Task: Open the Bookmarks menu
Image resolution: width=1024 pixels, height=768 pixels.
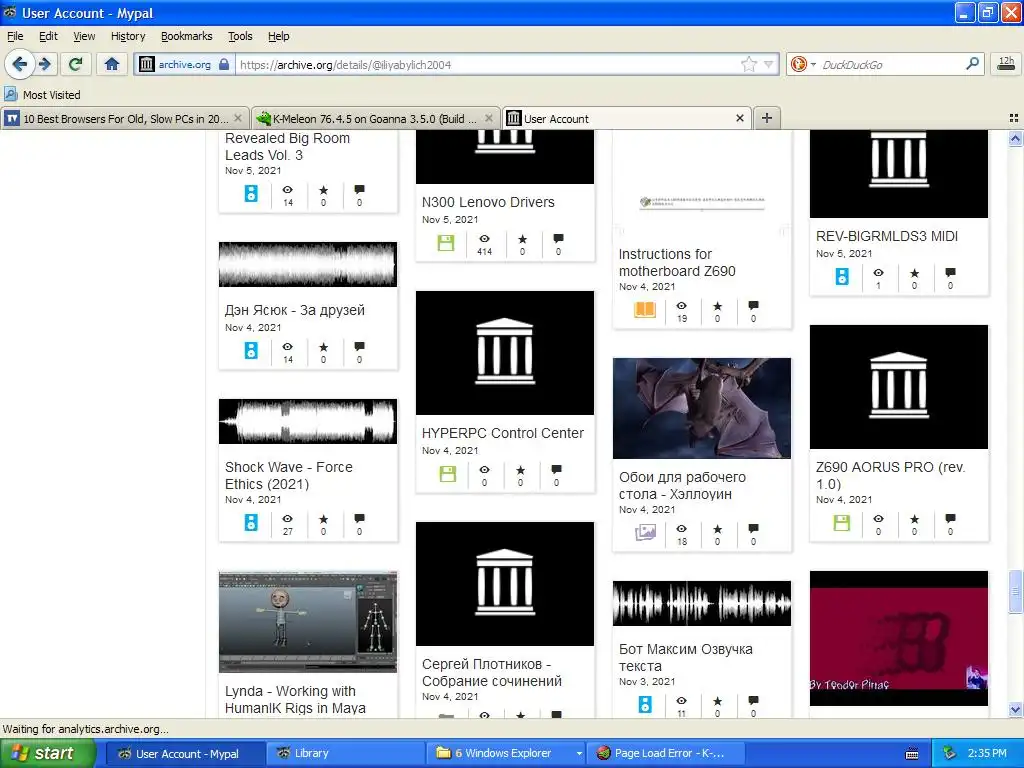Action: pyautogui.click(x=187, y=36)
